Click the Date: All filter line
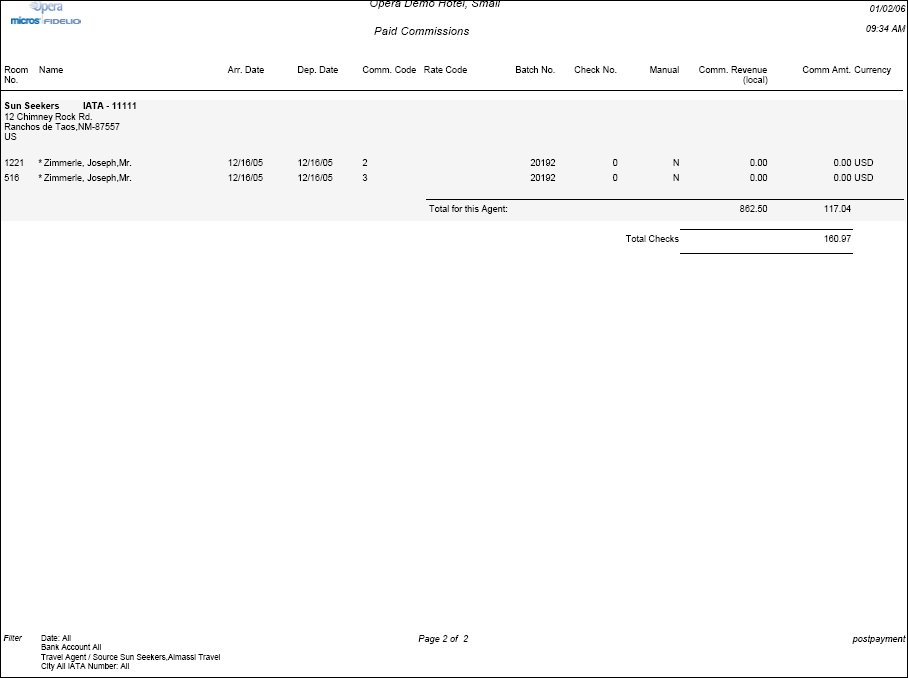The width and height of the screenshot is (908, 678). (x=56, y=638)
